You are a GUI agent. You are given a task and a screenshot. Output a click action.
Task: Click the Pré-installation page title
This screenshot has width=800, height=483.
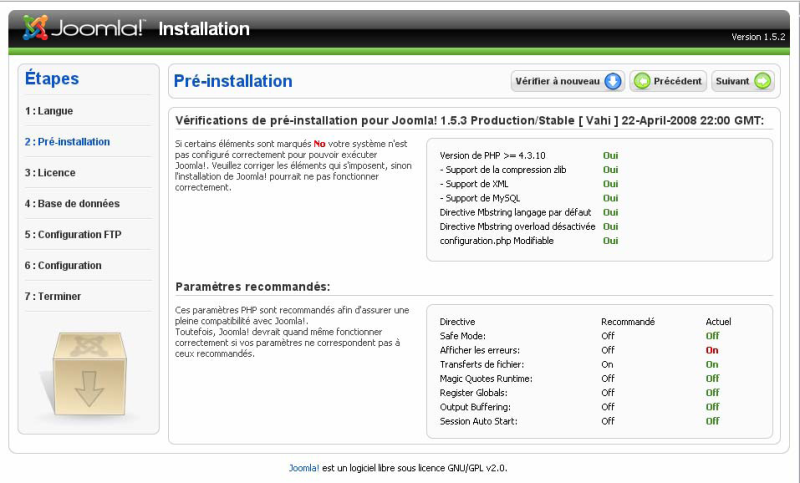click(x=233, y=81)
